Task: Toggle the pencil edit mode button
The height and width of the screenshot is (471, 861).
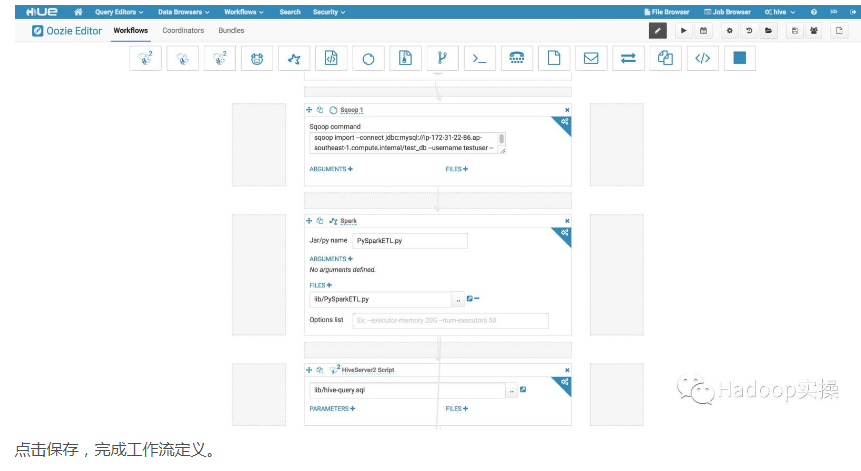Action: tap(658, 31)
